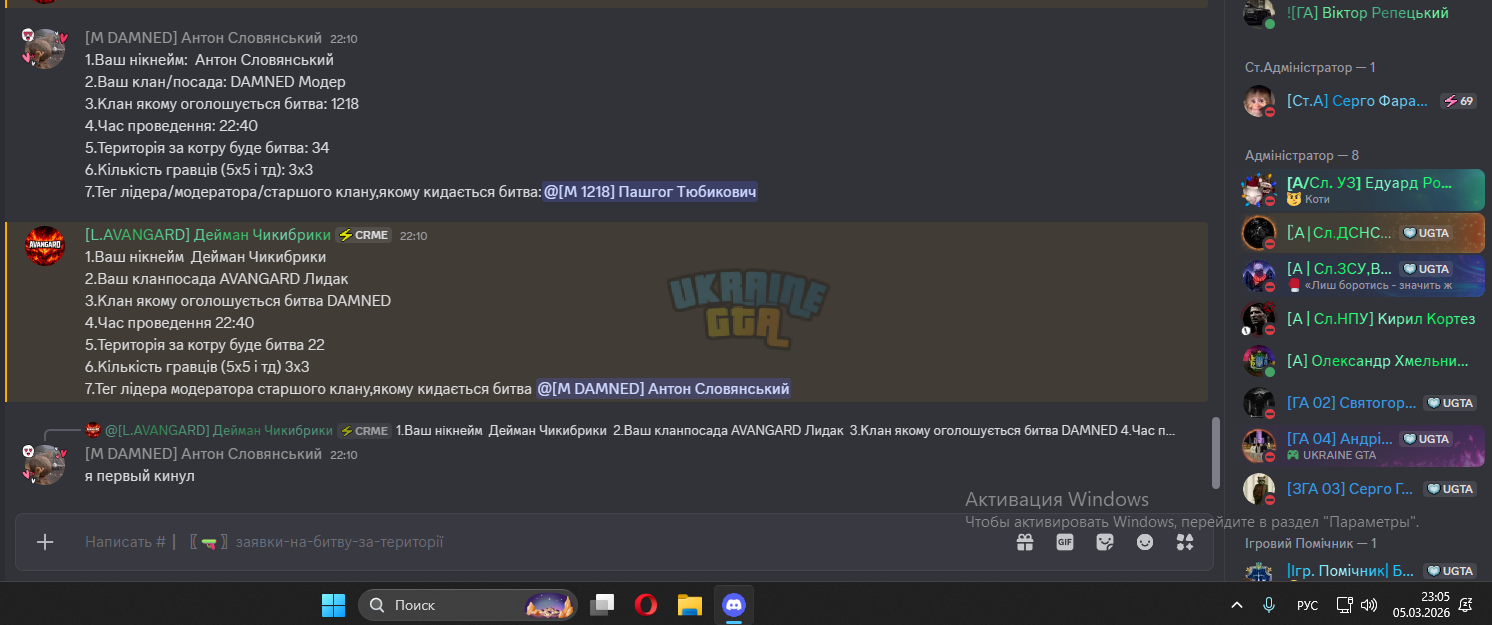The height and width of the screenshot is (625, 1492).
Task: Click the taskbar clock 23:05 05.03.2026
Action: [x=1423, y=605]
